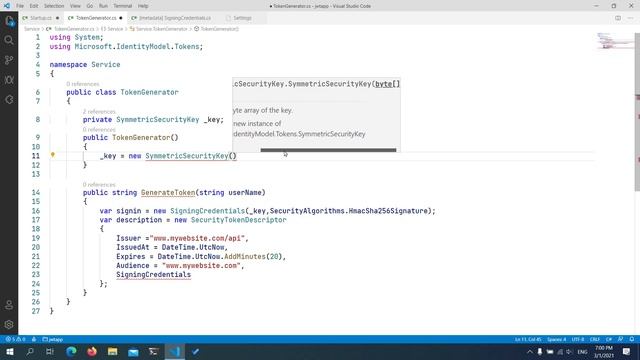640x360 pixels.
Task: Show hidden system tray icons
Action: coord(530,351)
